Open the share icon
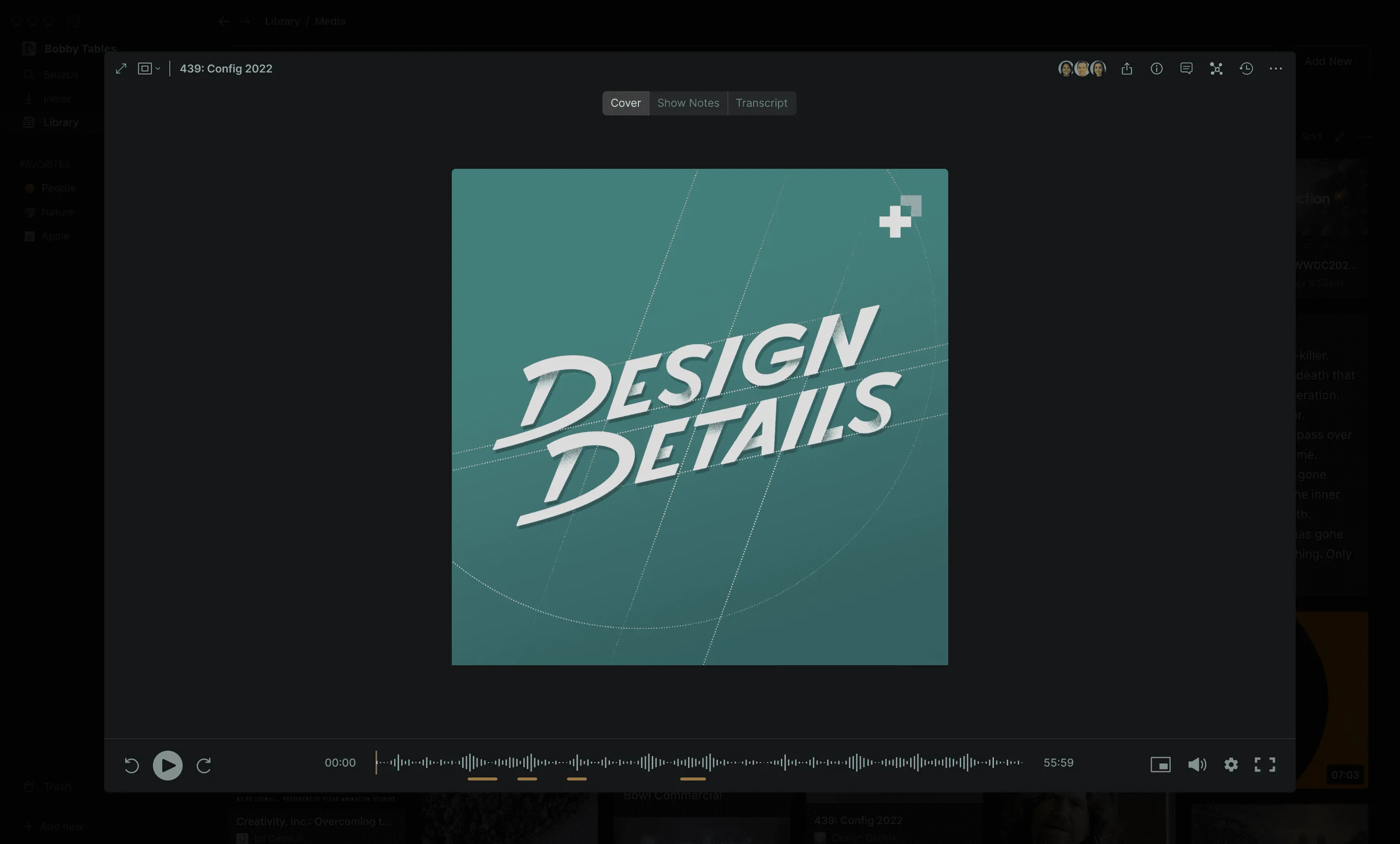Image resolution: width=1400 pixels, height=844 pixels. tap(1127, 69)
